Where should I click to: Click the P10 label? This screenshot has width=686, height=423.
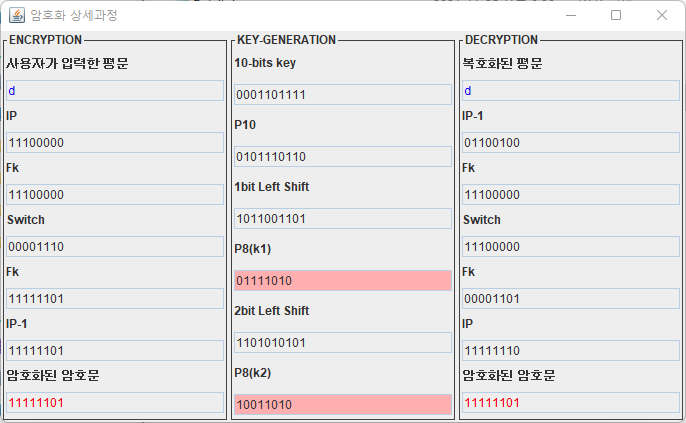[x=245, y=125]
